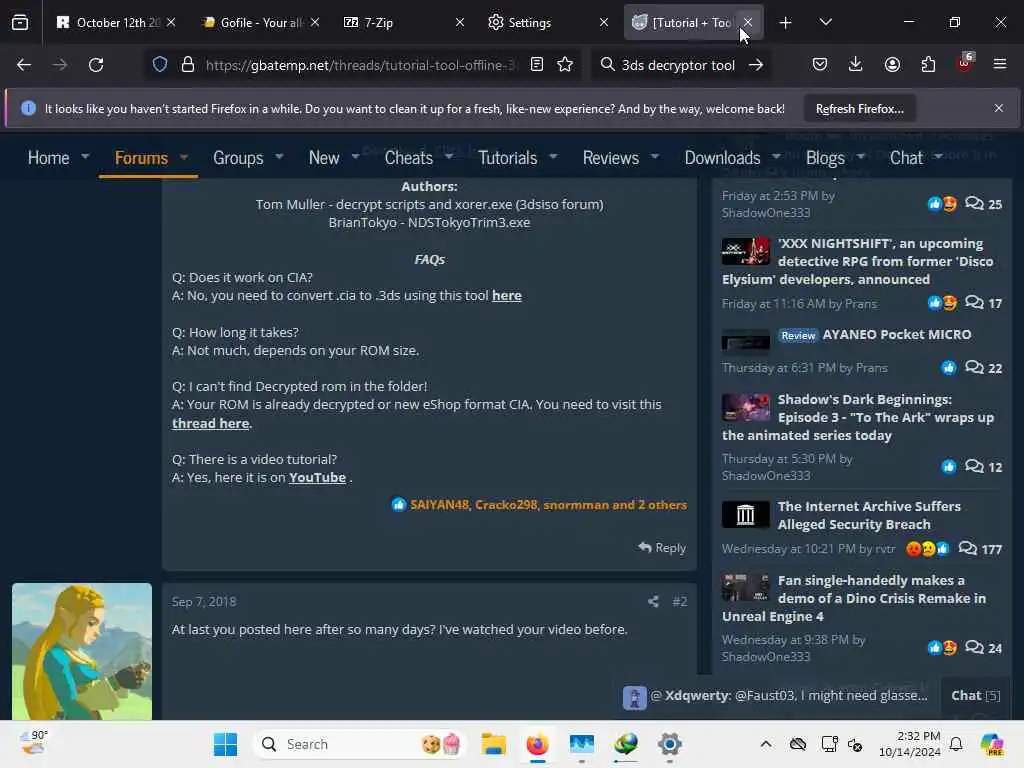Viewport: 1024px width, 768px height.
Task: Open the extensions puzzle icon
Action: click(x=928, y=65)
